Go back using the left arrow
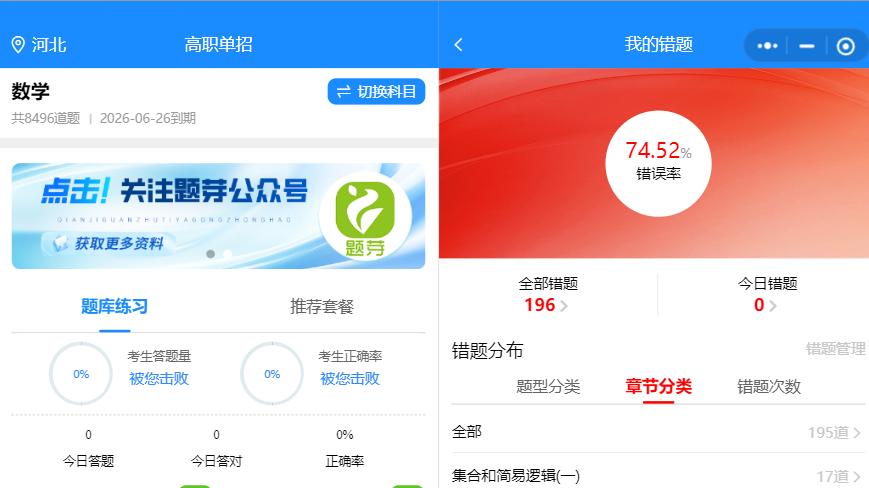 (x=458, y=45)
